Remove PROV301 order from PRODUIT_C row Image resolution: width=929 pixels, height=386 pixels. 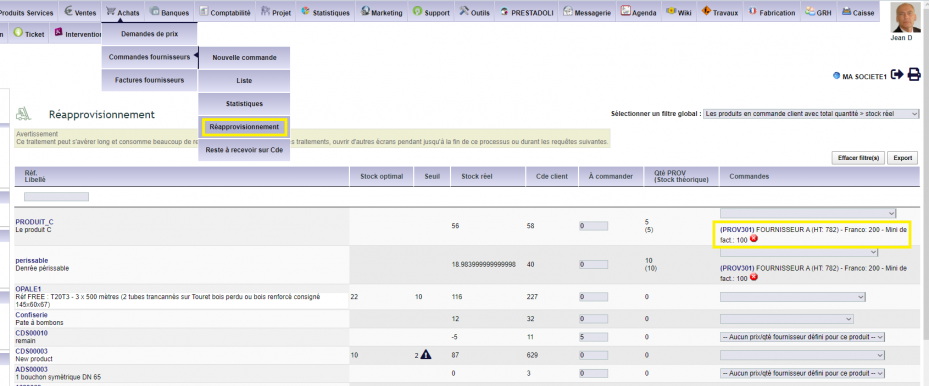pyautogui.click(x=754, y=239)
